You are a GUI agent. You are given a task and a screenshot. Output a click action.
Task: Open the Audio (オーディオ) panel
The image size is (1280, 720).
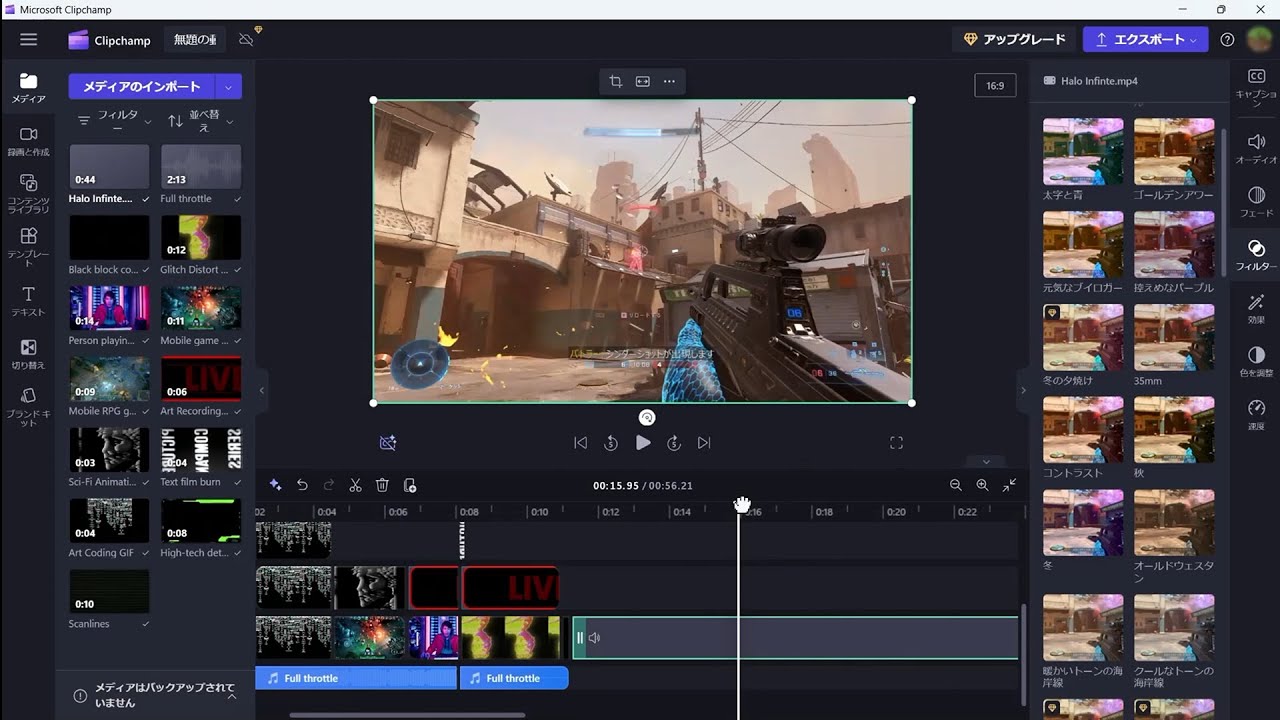[1256, 149]
